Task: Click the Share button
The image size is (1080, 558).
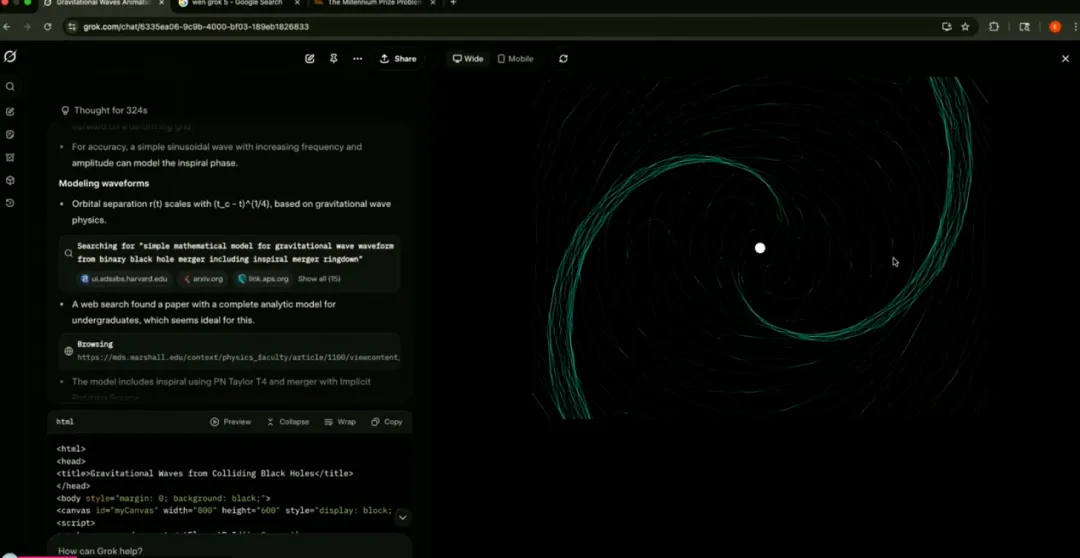Action: pos(398,59)
